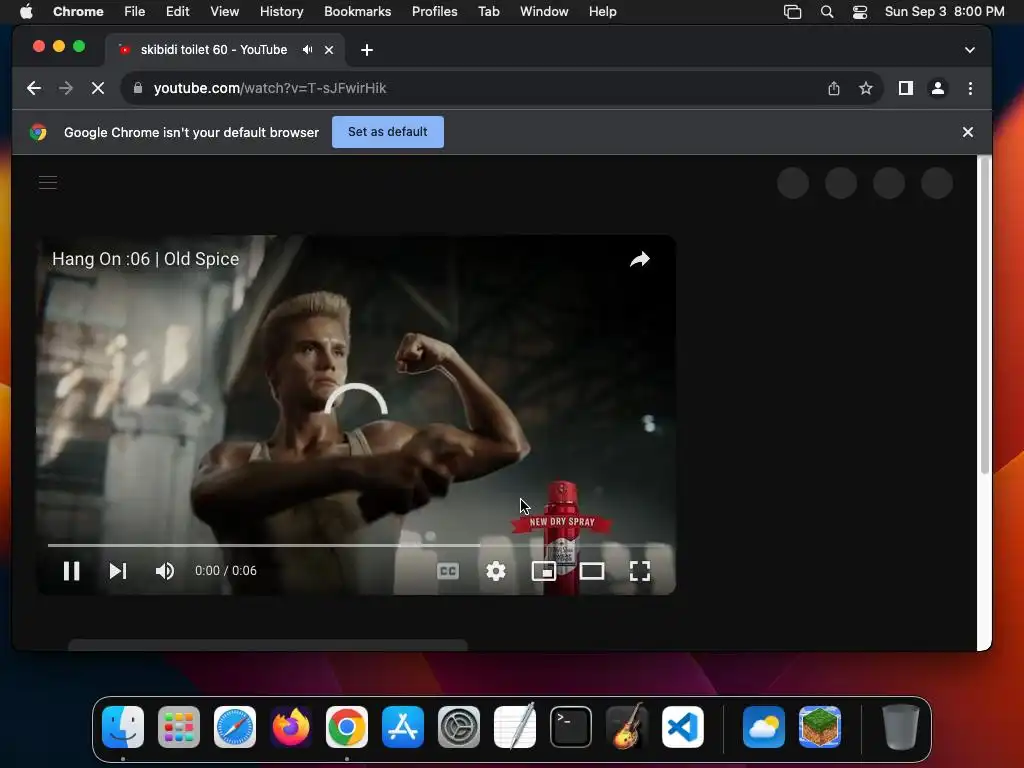View site information lock icon
Viewport: 1024px width, 768px height.
click(x=138, y=88)
